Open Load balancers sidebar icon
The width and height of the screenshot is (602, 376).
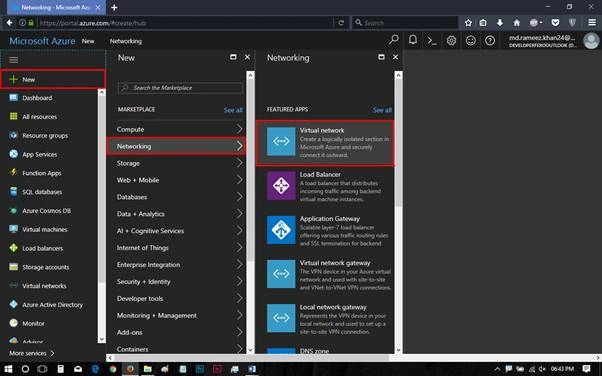[x=13, y=248]
